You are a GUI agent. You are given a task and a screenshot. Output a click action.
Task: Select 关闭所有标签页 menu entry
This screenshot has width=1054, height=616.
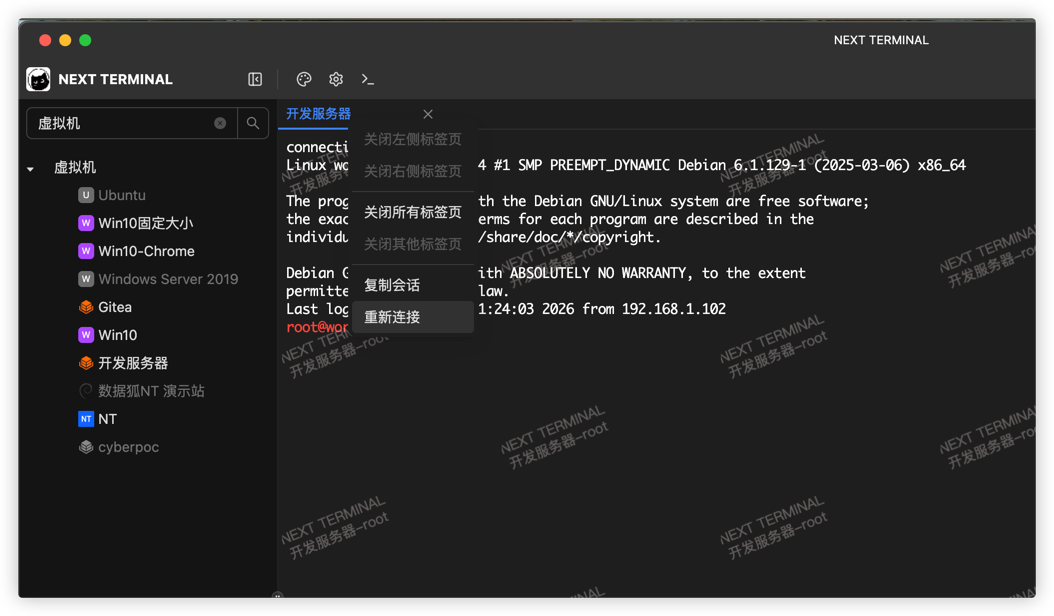(x=413, y=213)
